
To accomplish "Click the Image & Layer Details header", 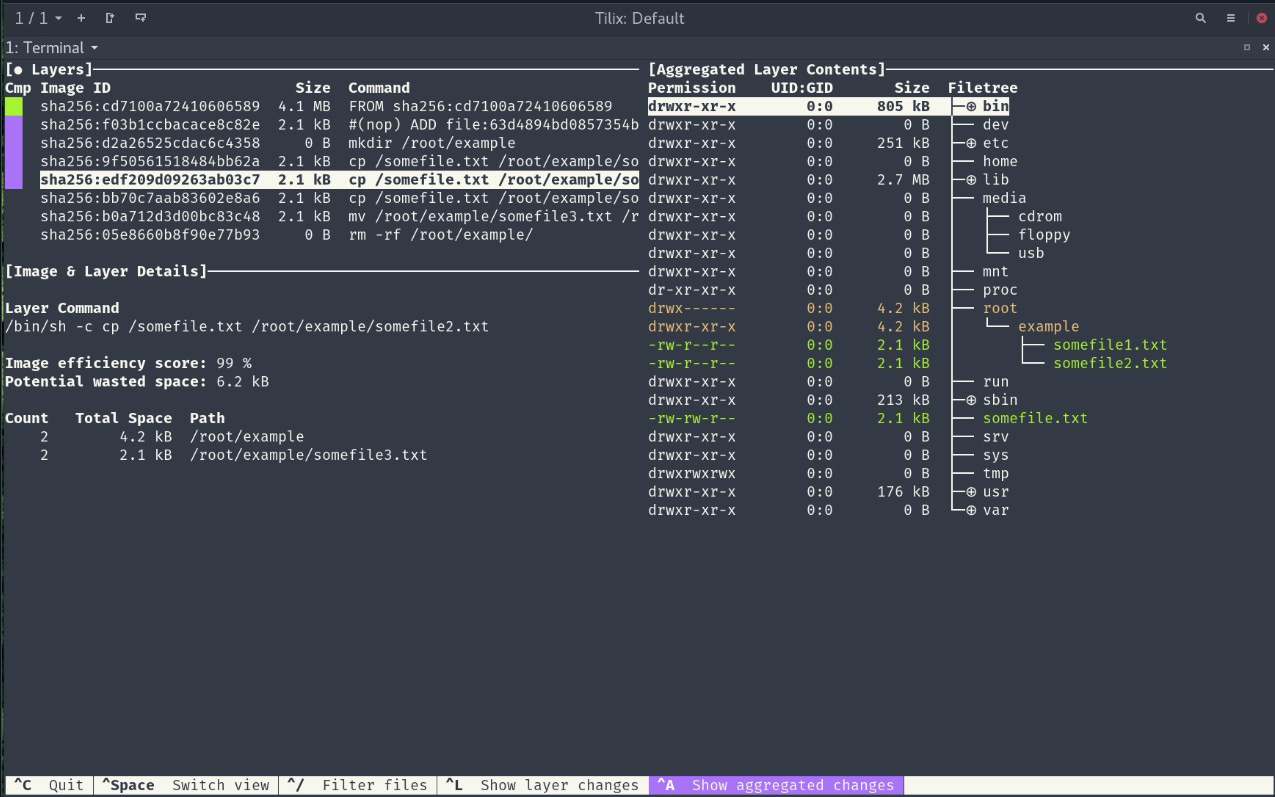I will [106, 271].
